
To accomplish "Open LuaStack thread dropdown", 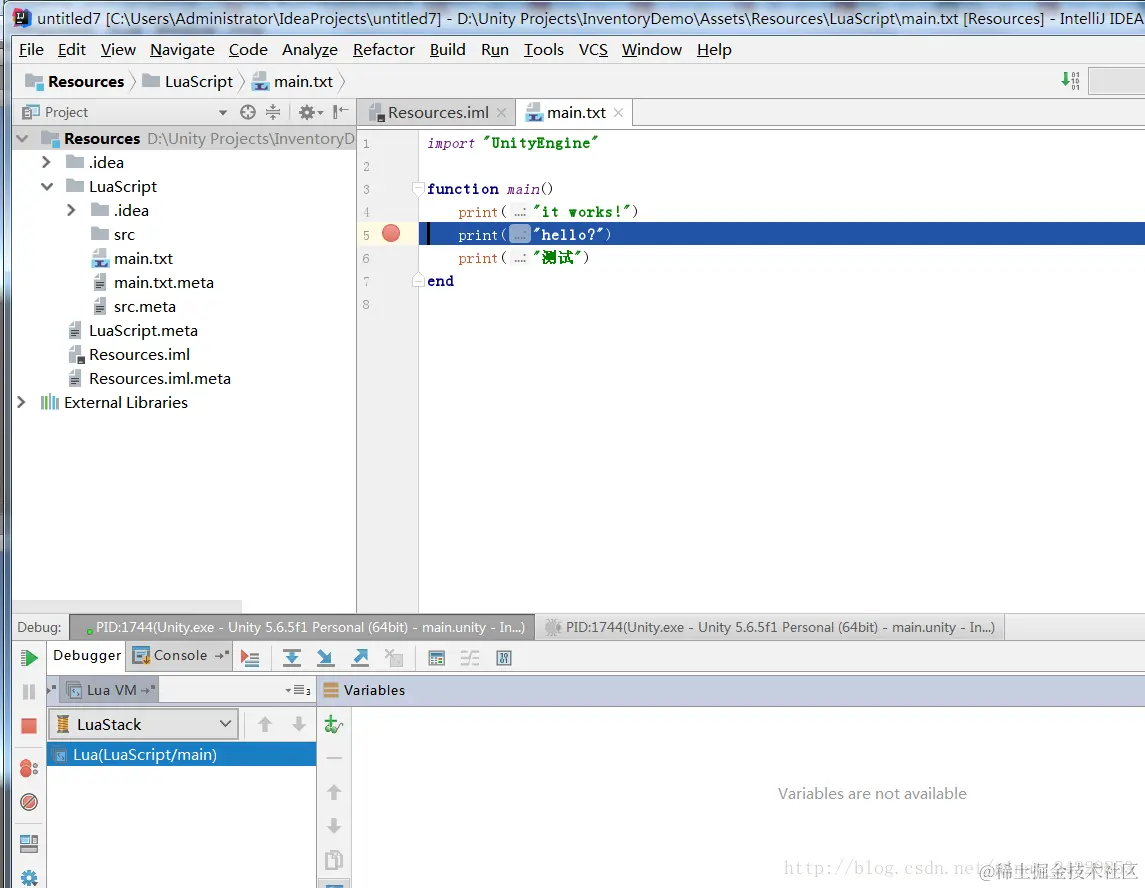I will (144, 724).
